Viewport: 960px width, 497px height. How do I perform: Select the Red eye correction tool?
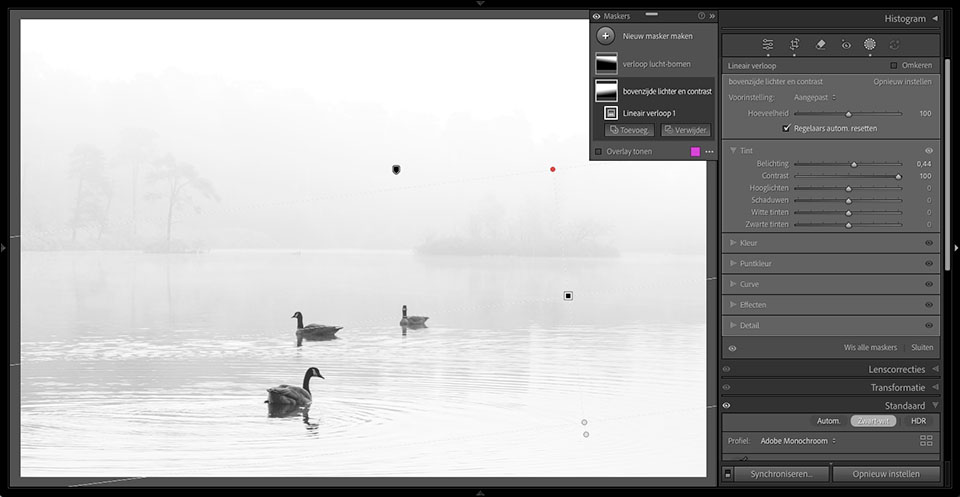(x=846, y=45)
